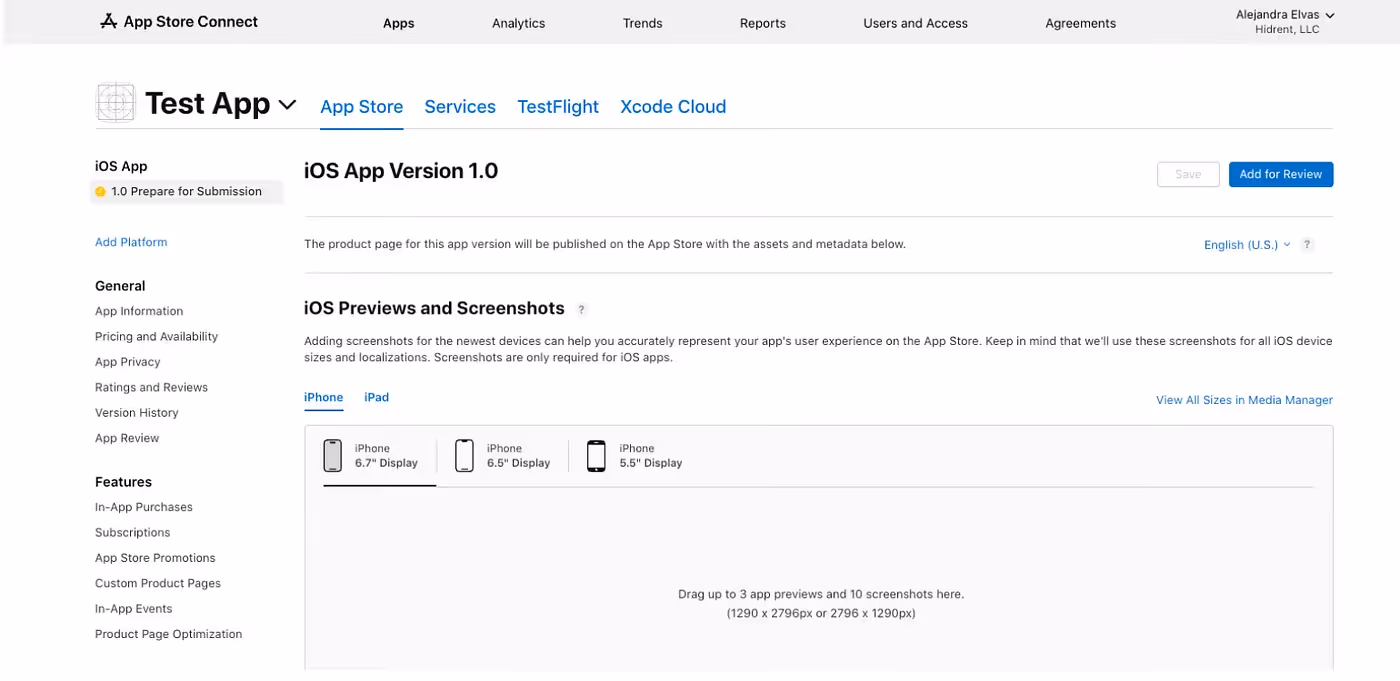
Task: Open Pricing and Availability
Action: pyautogui.click(x=156, y=337)
